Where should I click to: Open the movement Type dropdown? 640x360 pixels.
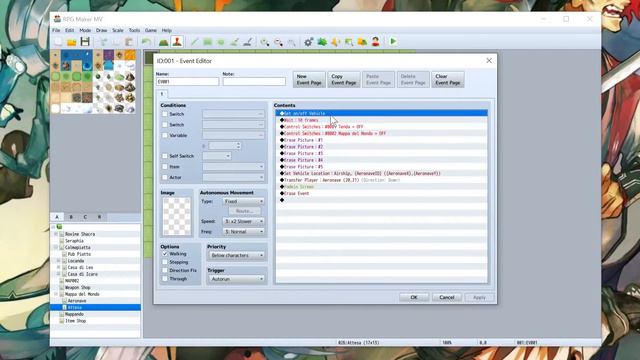[244, 201]
